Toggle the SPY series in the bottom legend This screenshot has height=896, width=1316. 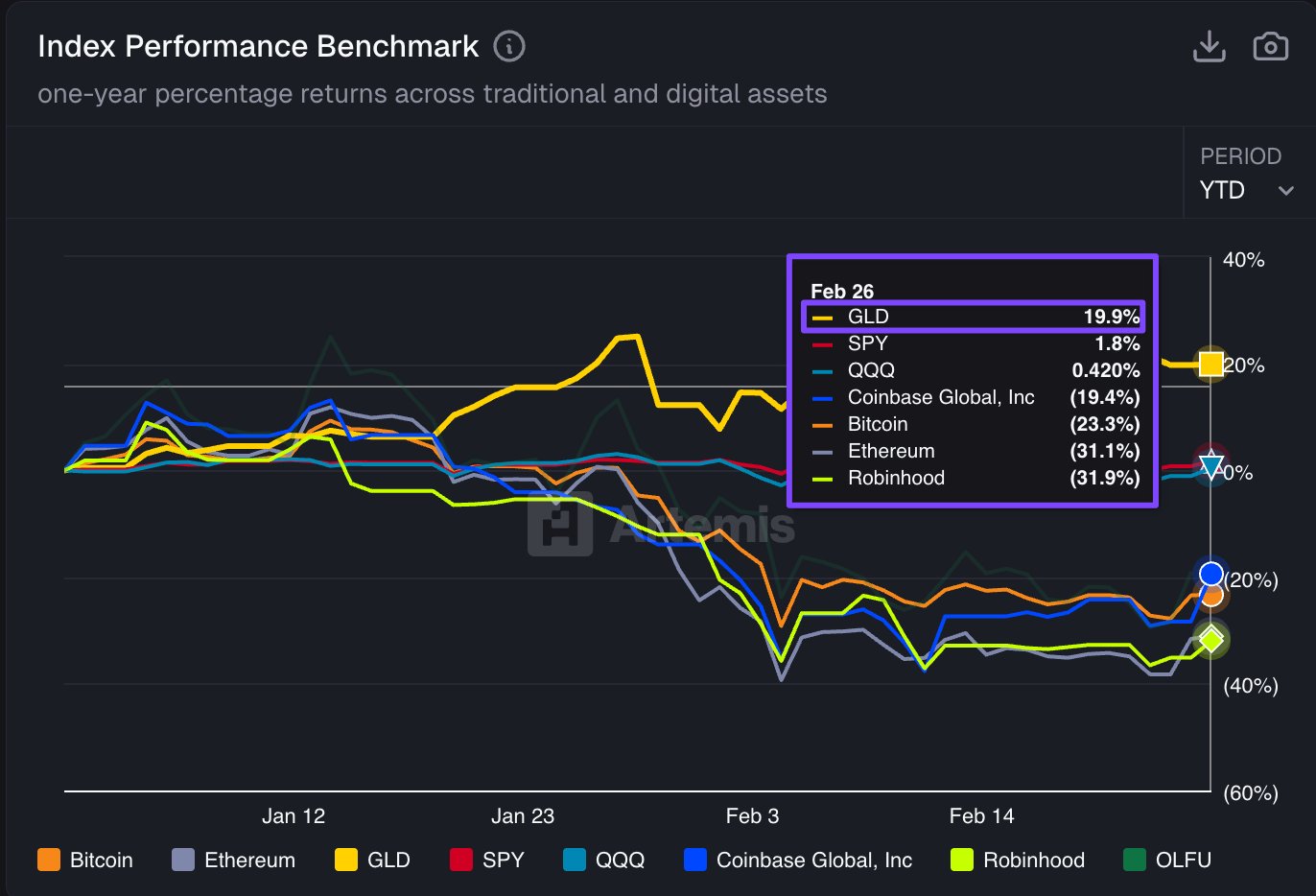point(487,860)
